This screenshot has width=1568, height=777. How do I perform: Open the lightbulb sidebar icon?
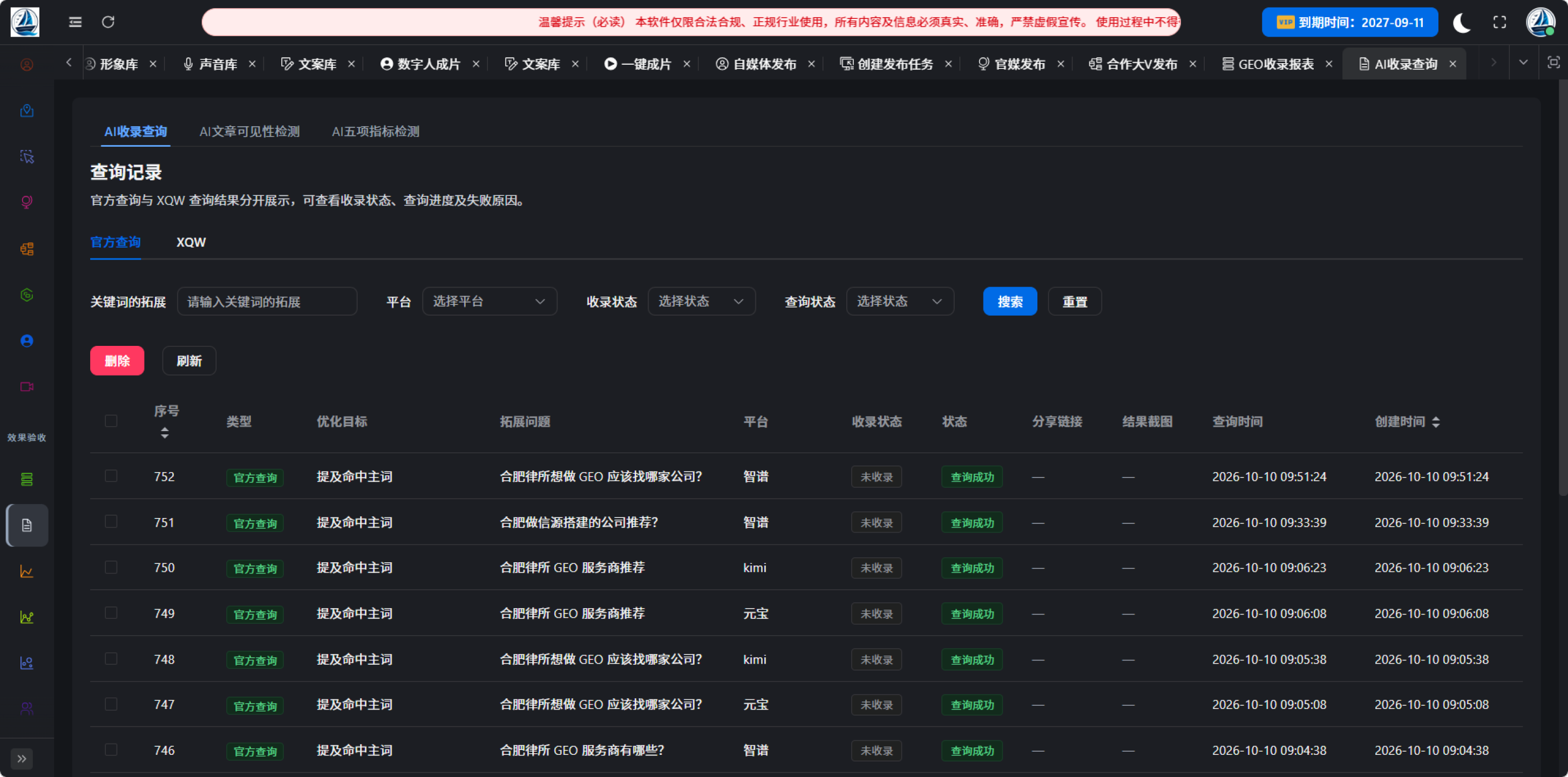tap(27, 203)
